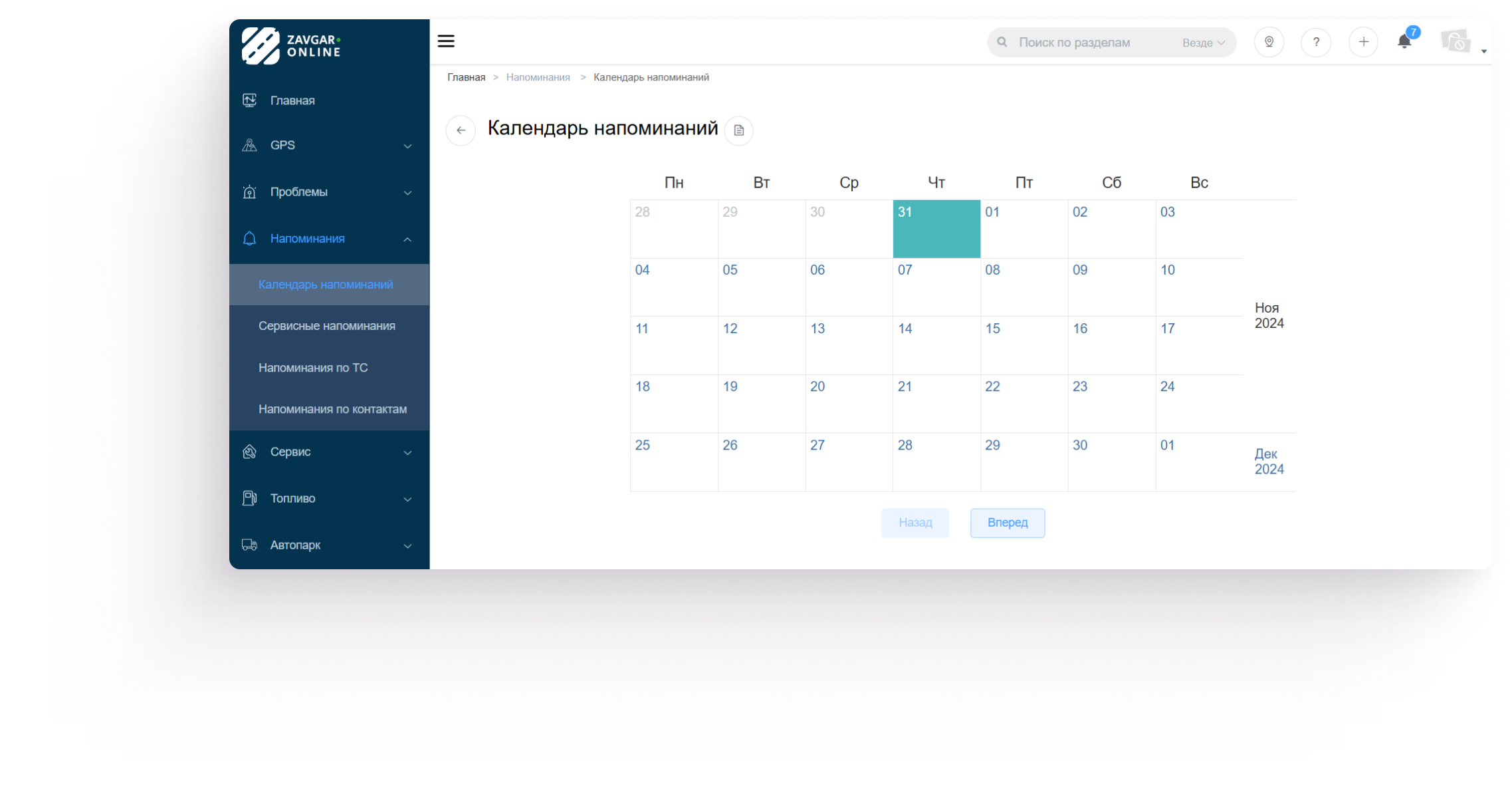Select highlighted calendar day 31
This screenshot has height=810, width=1512.
(x=936, y=229)
